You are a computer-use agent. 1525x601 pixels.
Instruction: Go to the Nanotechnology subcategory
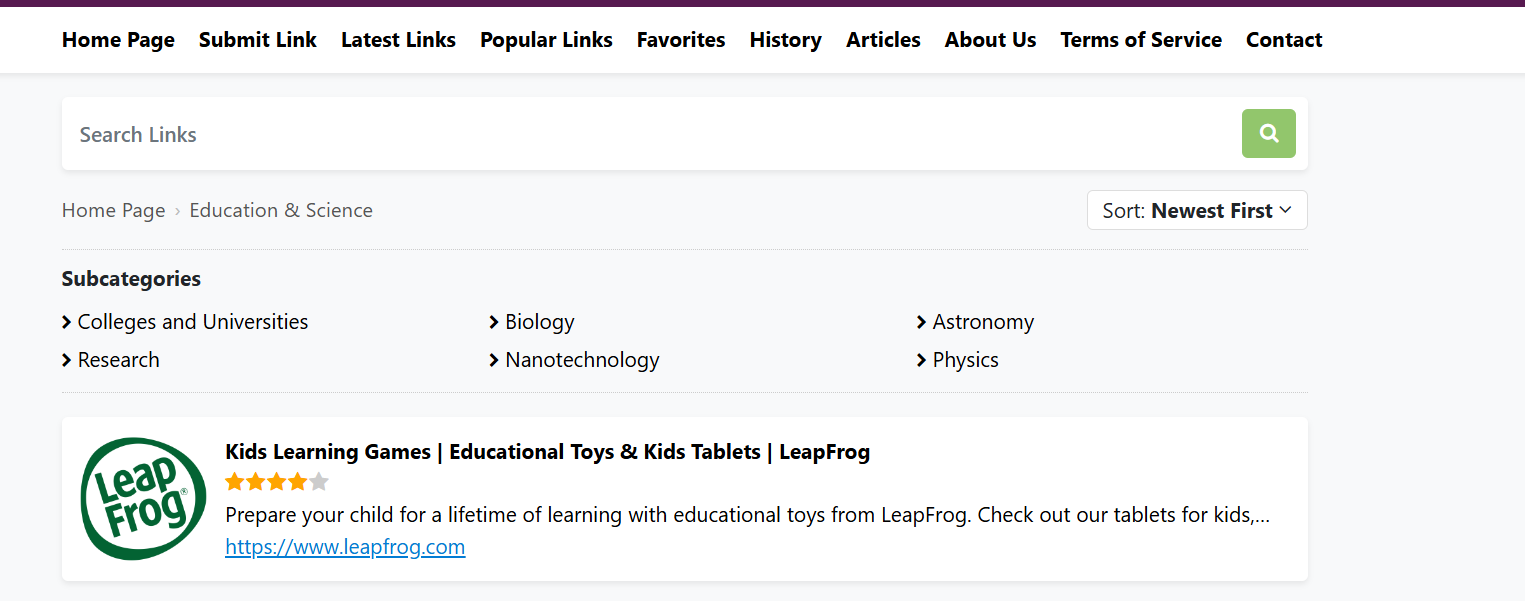tap(582, 360)
